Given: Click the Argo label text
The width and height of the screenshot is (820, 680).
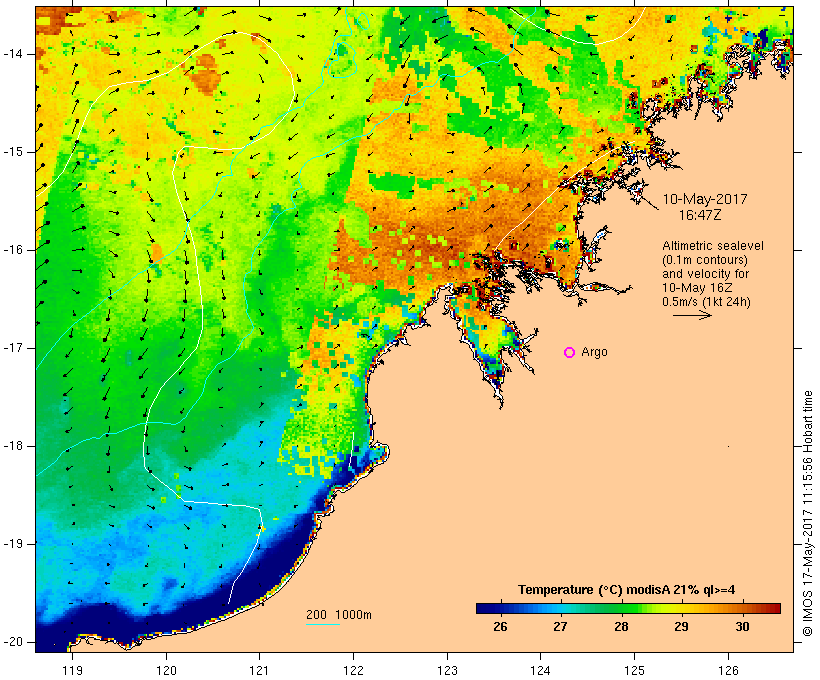Looking at the screenshot, I should [595, 352].
